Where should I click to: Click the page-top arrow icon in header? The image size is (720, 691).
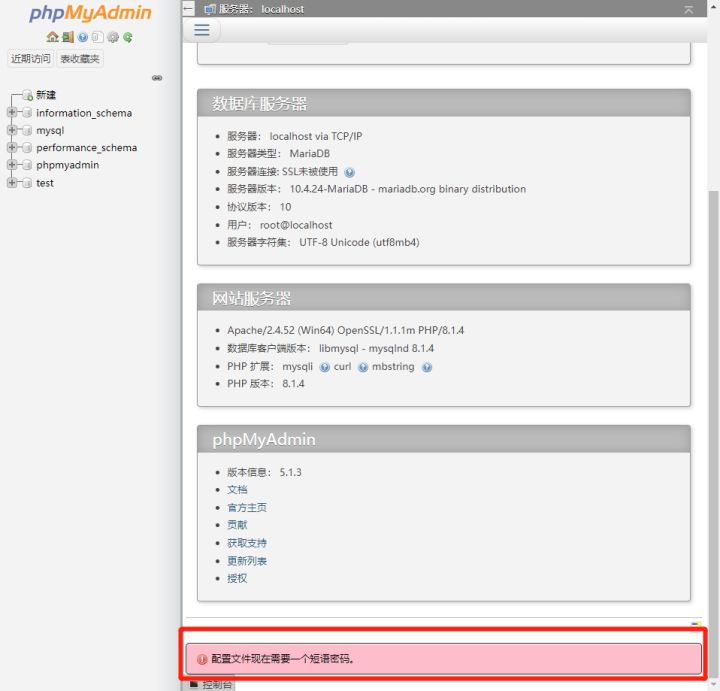(688, 9)
